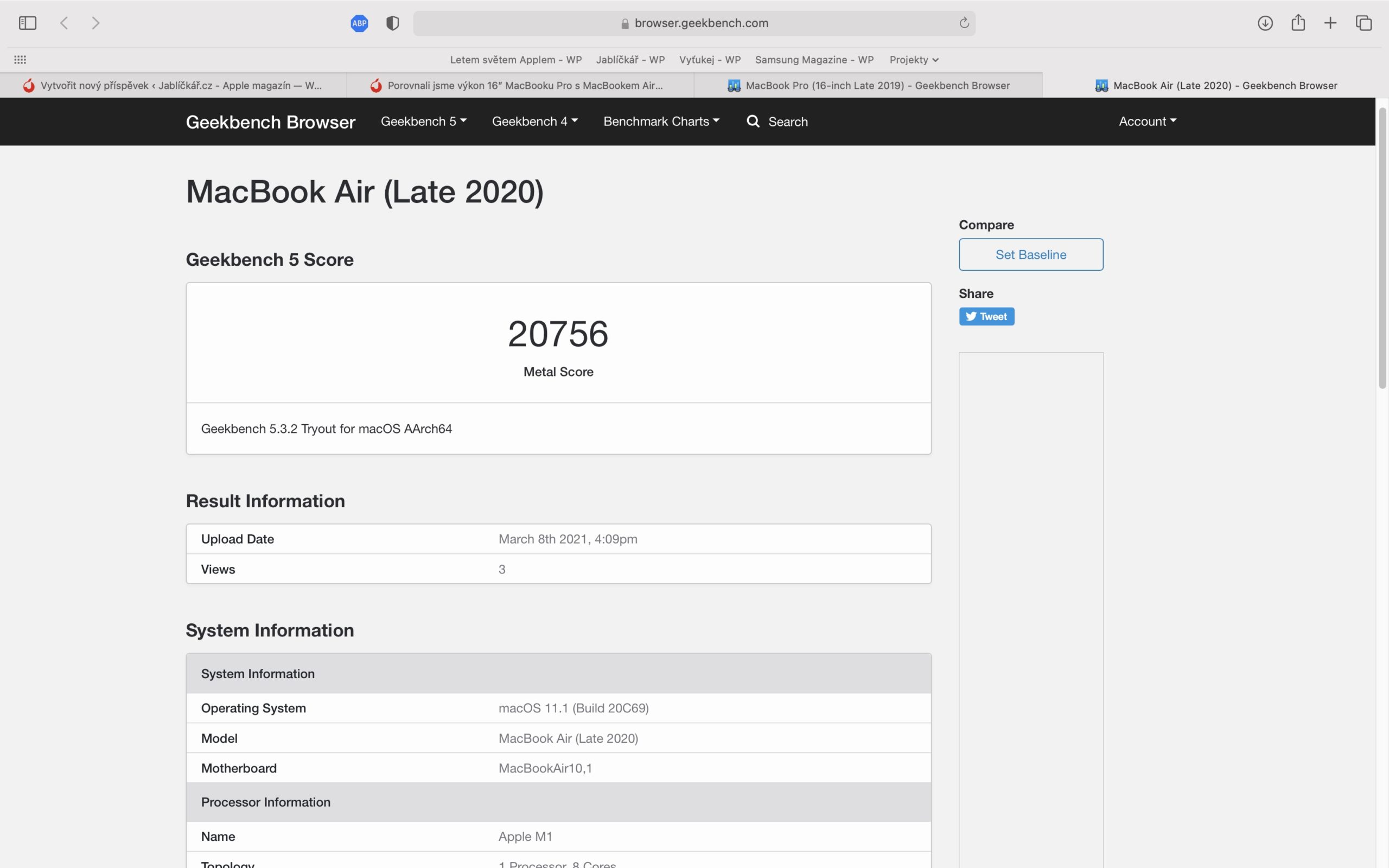The height and width of the screenshot is (868, 1389).
Task: Click the page vertical scrollbar
Action: (1382, 248)
